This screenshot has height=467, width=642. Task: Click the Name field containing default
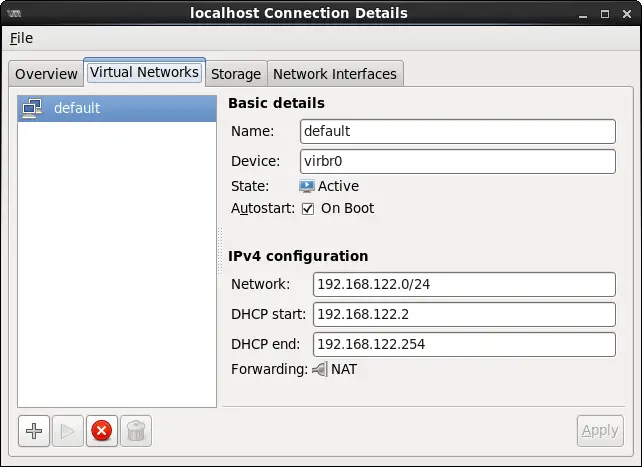(x=457, y=131)
